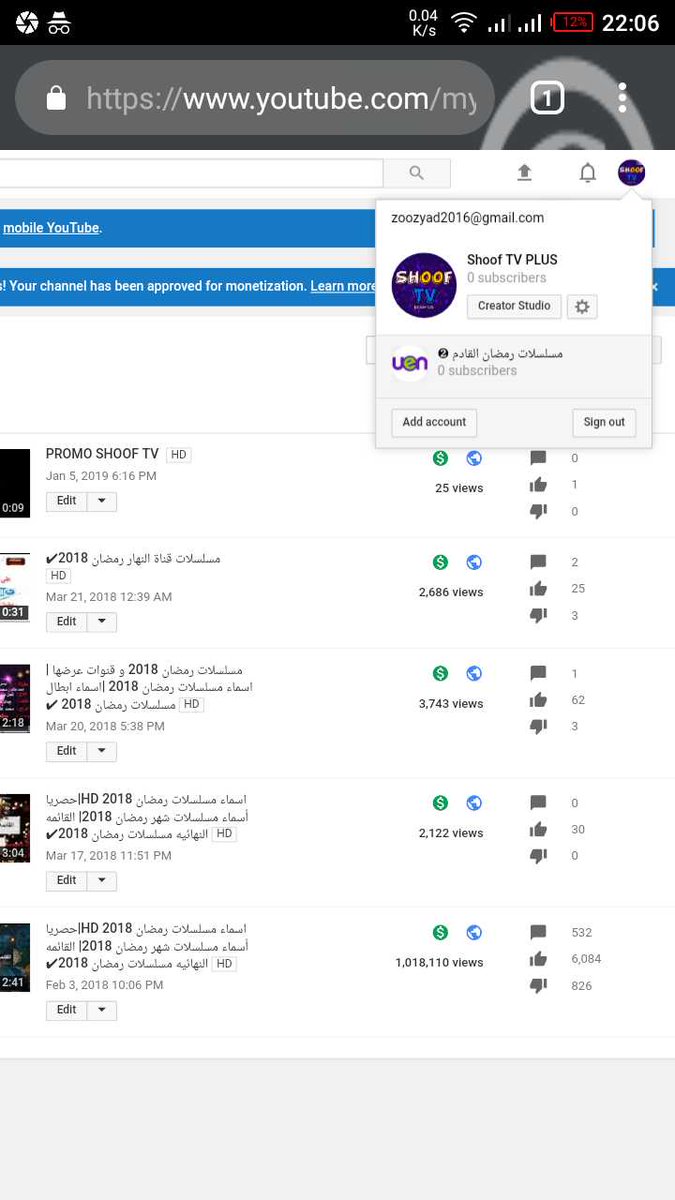675x1200 pixels.
Task: Click dollar icon on the 2,122 views video
Action: coord(440,803)
